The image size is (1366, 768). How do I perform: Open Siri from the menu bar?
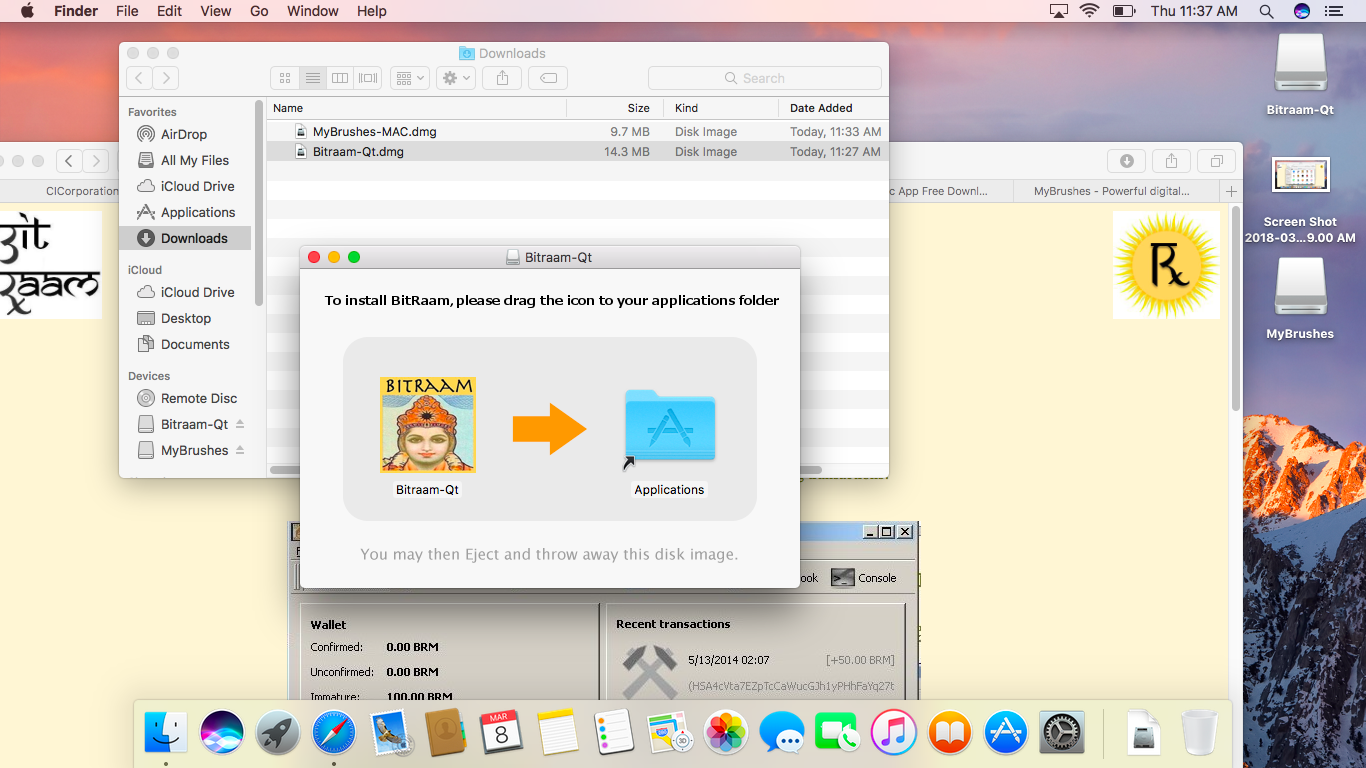tap(1301, 11)
